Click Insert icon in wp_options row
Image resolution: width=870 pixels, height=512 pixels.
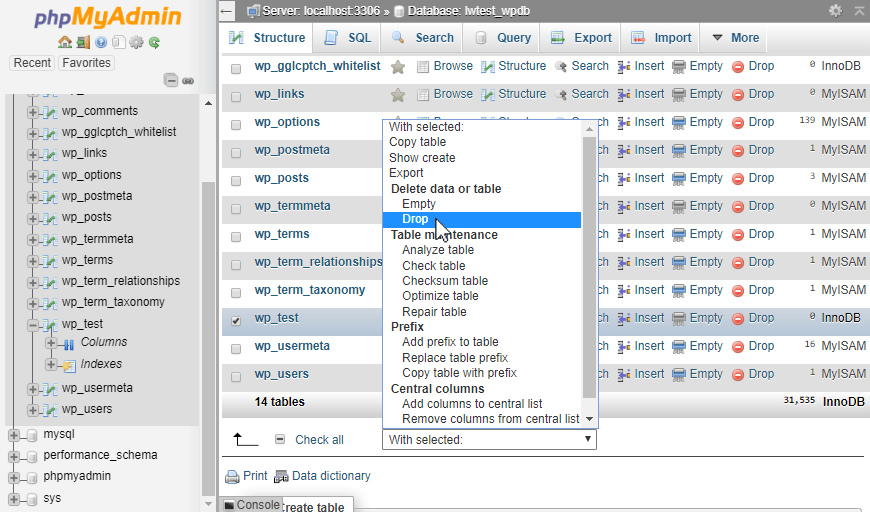(623, 123)
